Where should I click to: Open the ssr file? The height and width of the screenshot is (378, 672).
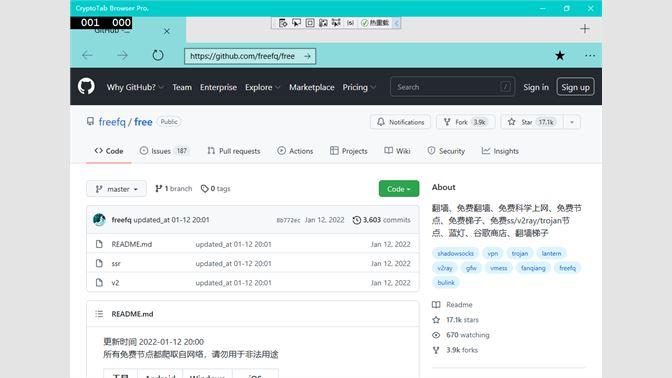pyautogui.click(x=116, y=264)
